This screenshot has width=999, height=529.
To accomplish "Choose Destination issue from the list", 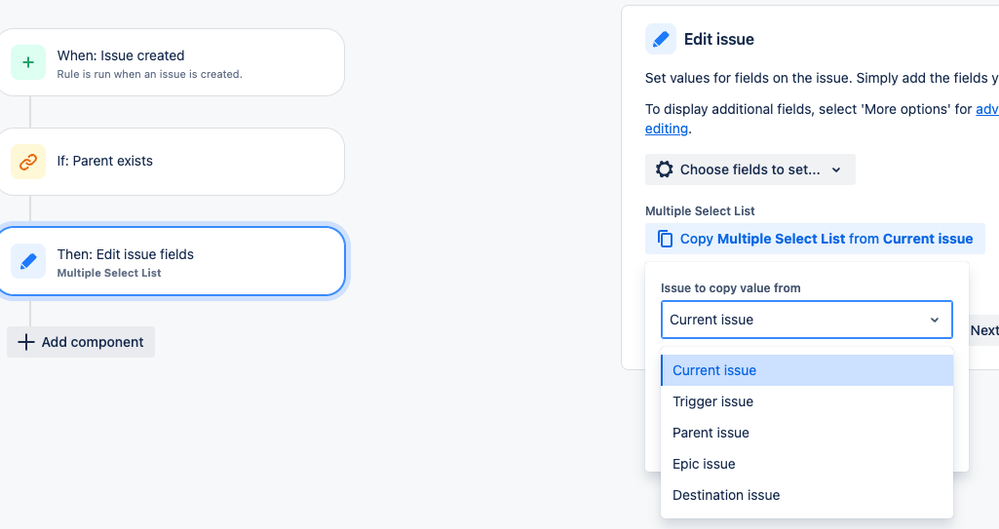I will [807, 495].
